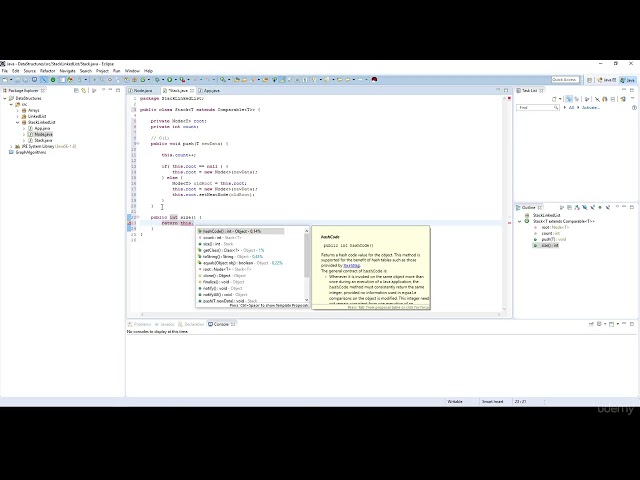This screenshot has height=480, width=640.
Task: Click the red circular icon ending the toolbar
Action: pos(374,80)
